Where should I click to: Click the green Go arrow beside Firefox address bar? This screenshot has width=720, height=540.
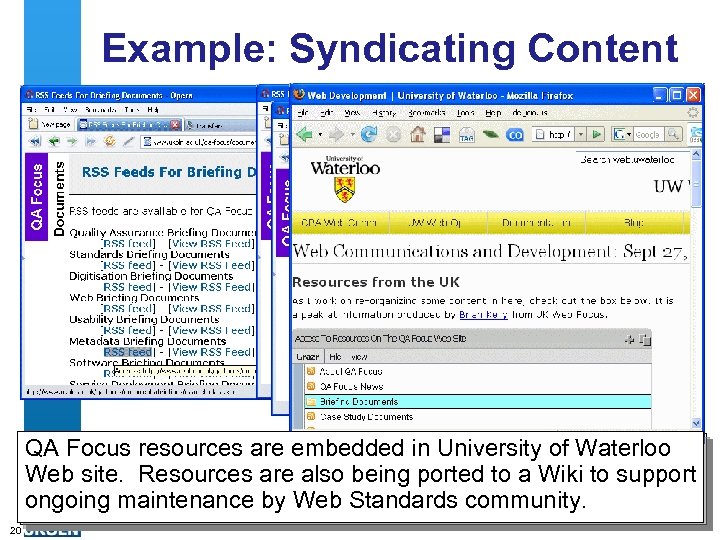coord(596,134)
